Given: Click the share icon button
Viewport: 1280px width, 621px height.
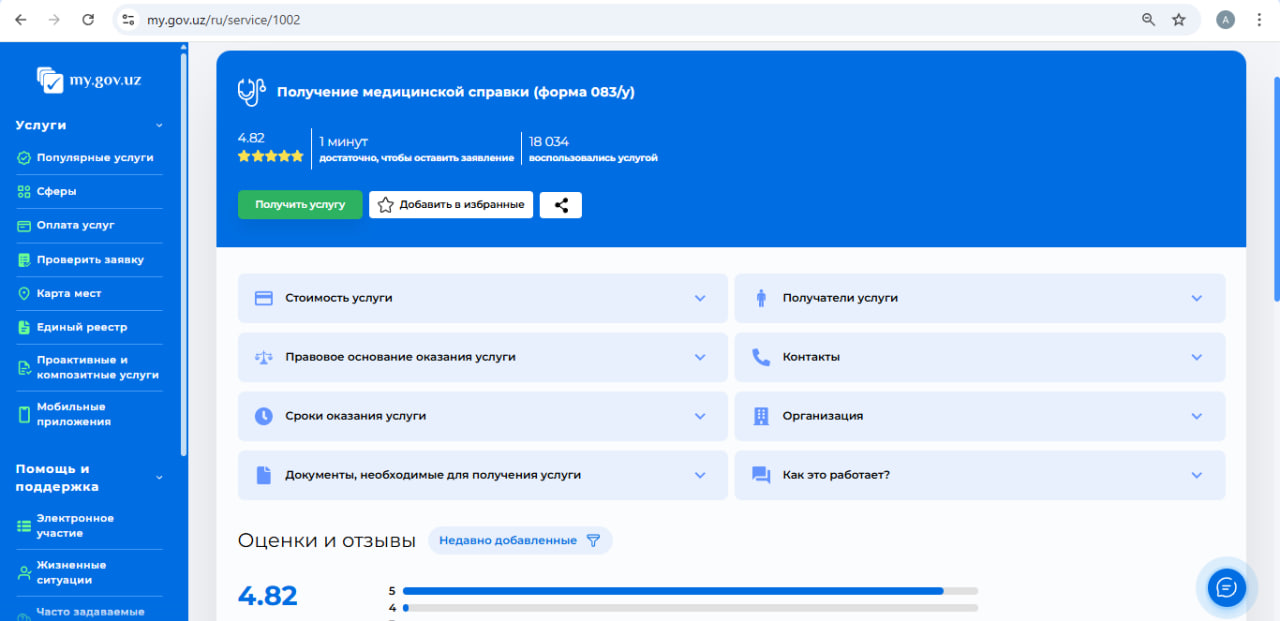Looking at the screenshot, I should tap(561, 205).
